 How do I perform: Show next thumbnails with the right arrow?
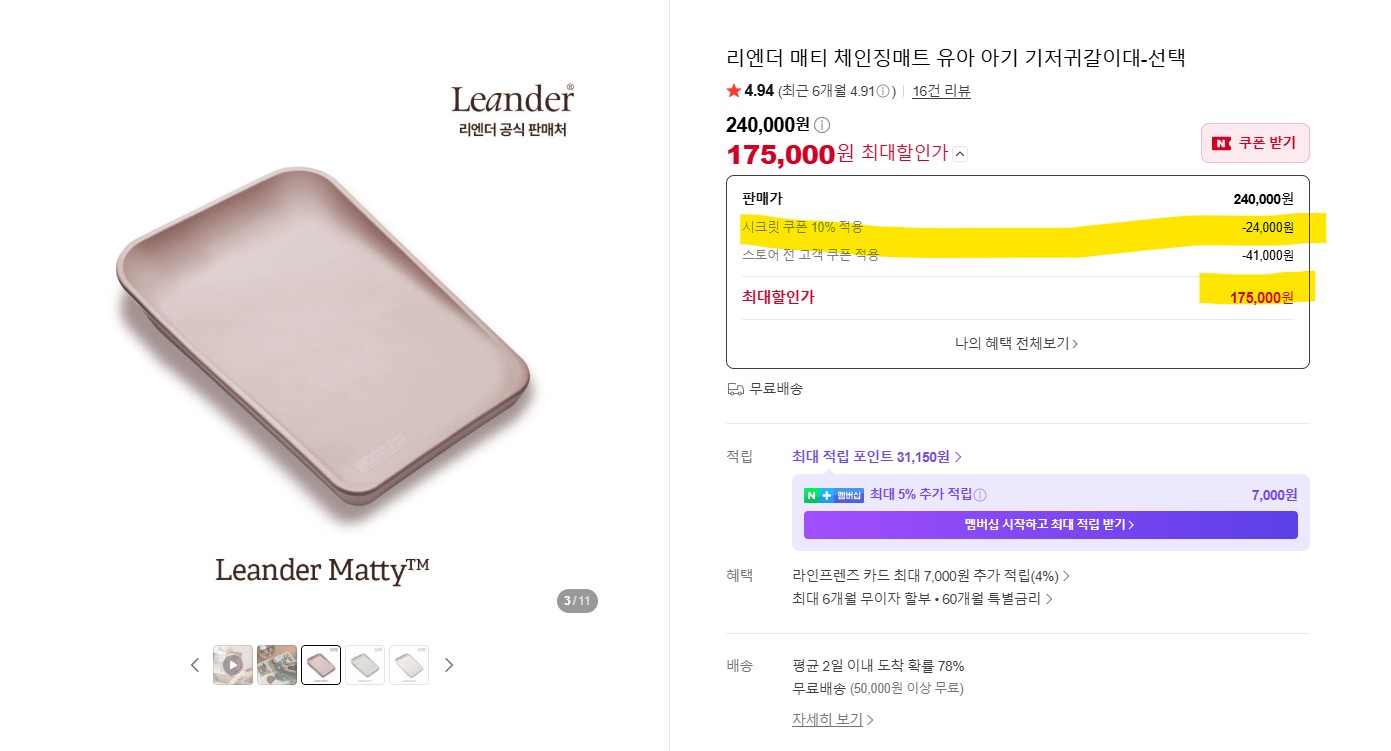coord(449,665)
